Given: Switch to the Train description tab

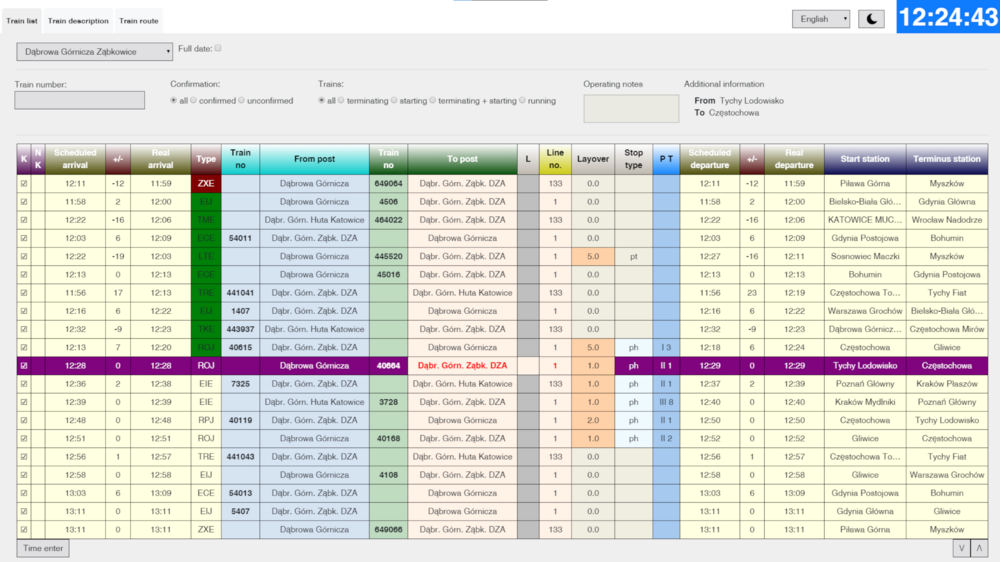Looking at the screenshot, I should (78, 21).
